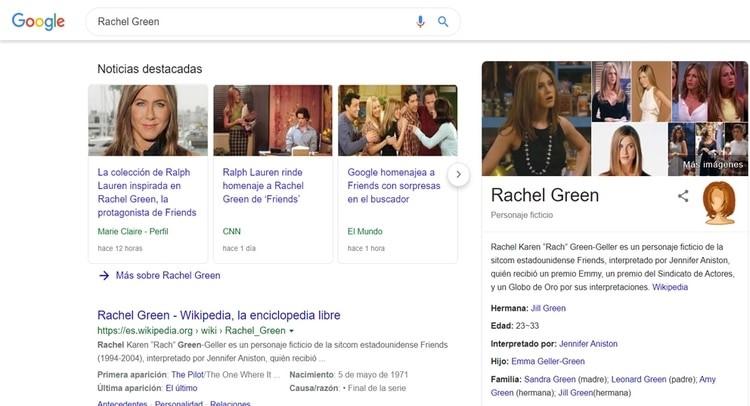The image size is (750, 406).
Task: Click the Más imágenes thumbnail
Action: [x=707, y=149]
